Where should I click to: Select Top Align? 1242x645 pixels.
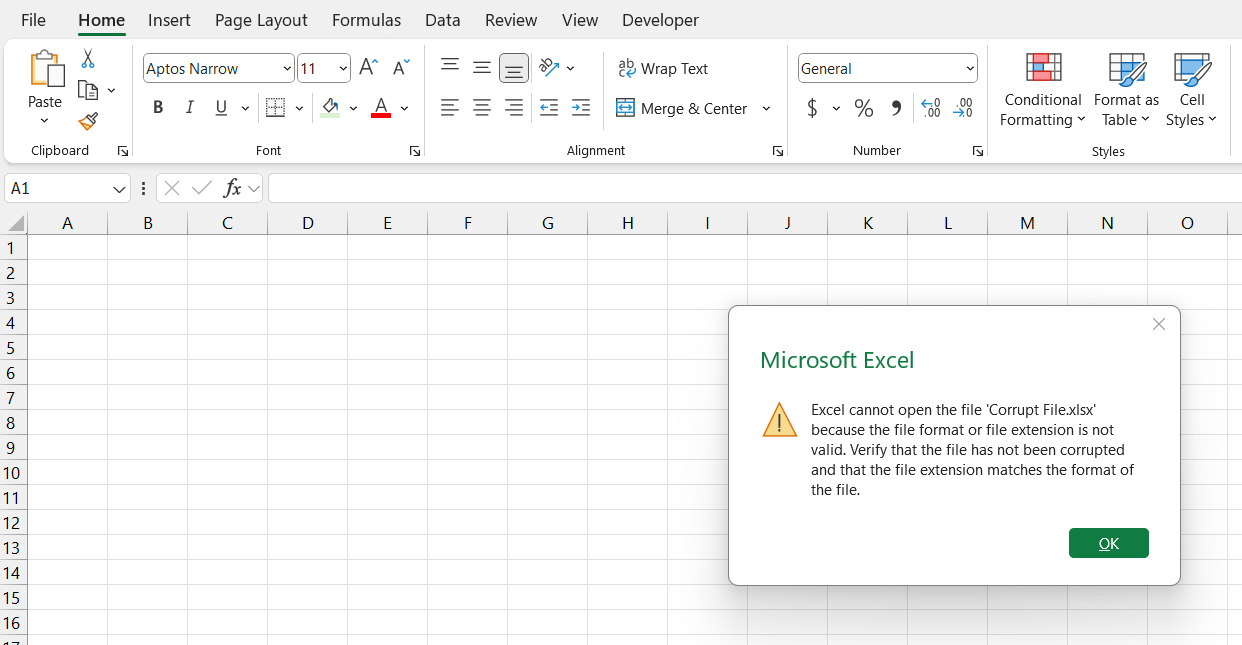(450, 67)
